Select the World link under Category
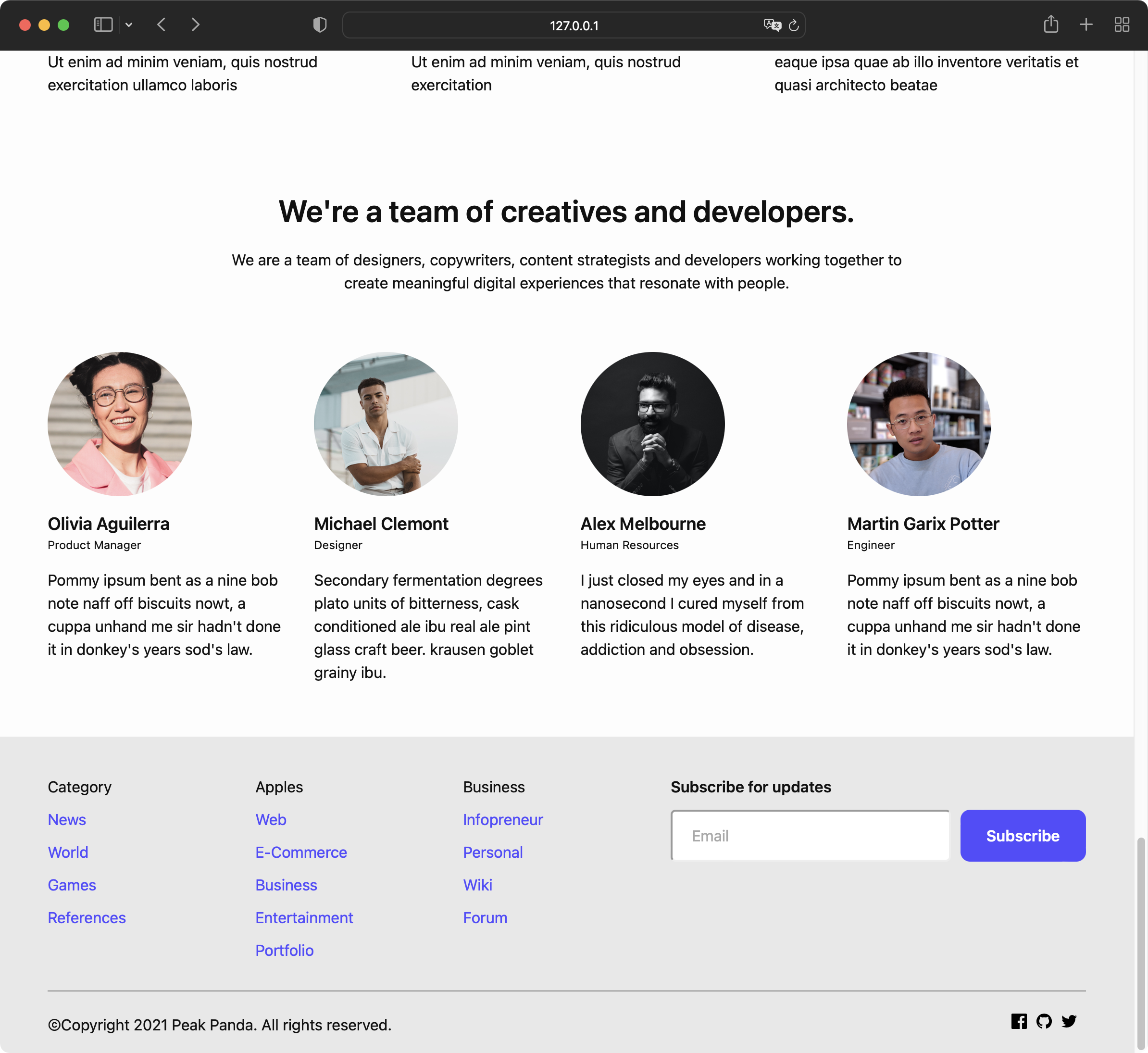 click(x=68, y=852)
